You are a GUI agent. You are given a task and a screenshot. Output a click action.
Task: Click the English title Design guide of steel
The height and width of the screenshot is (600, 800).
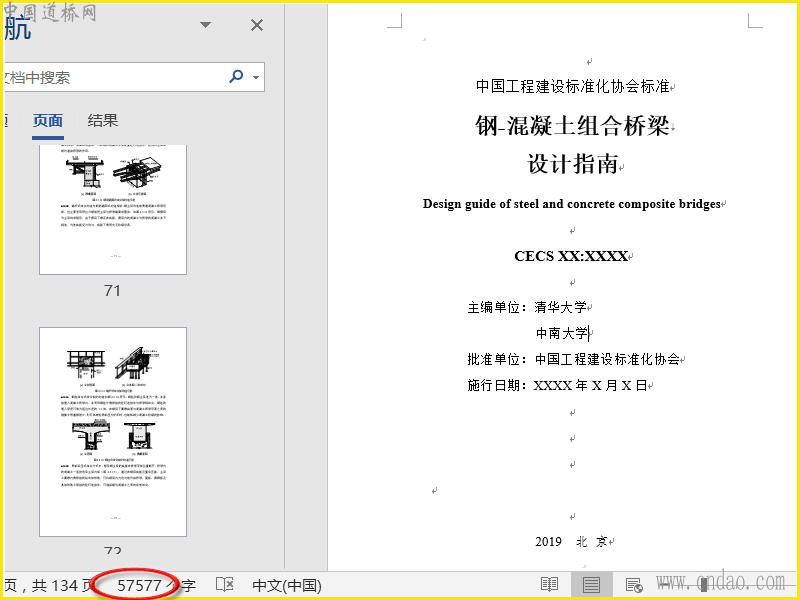pyautogui.click(x=571, y=204)
